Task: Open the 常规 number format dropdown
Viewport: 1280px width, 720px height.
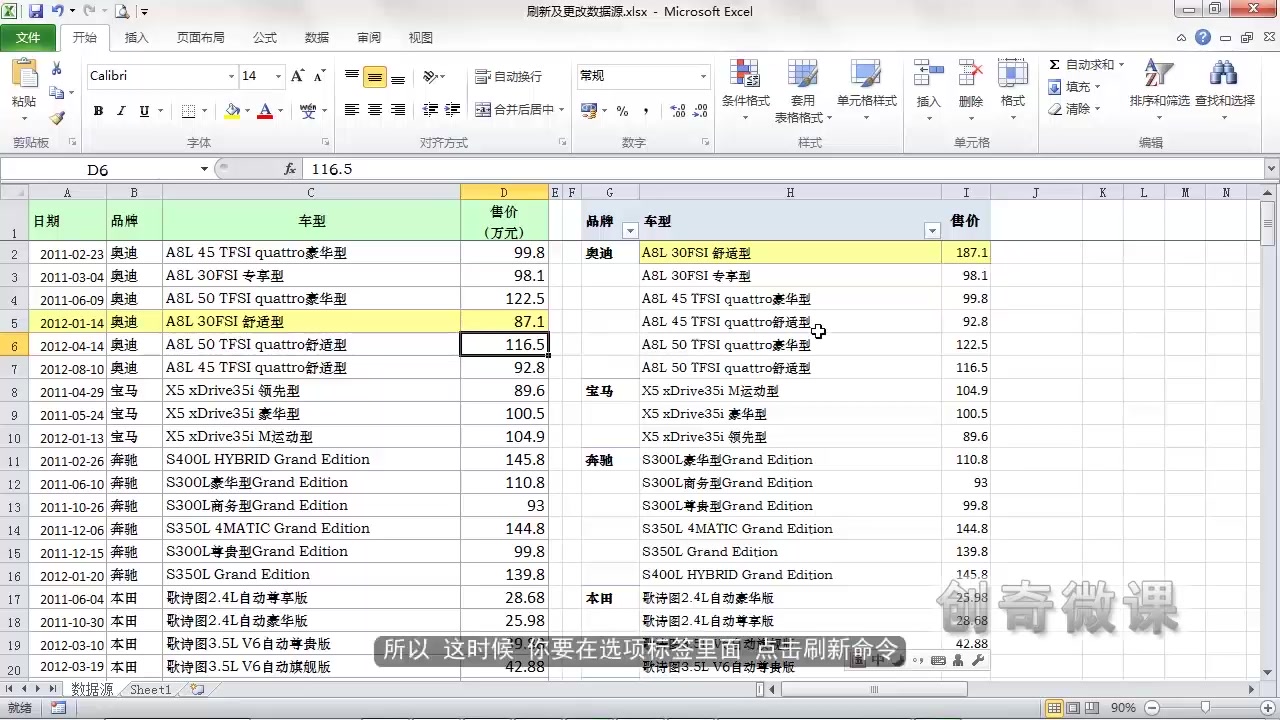Action: (x=702, y=76)
